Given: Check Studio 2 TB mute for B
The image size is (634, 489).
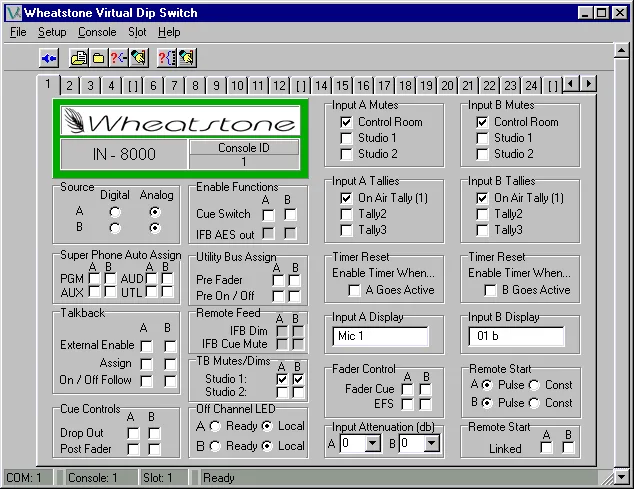Looking at the screenshot, I should pos(298,392).
